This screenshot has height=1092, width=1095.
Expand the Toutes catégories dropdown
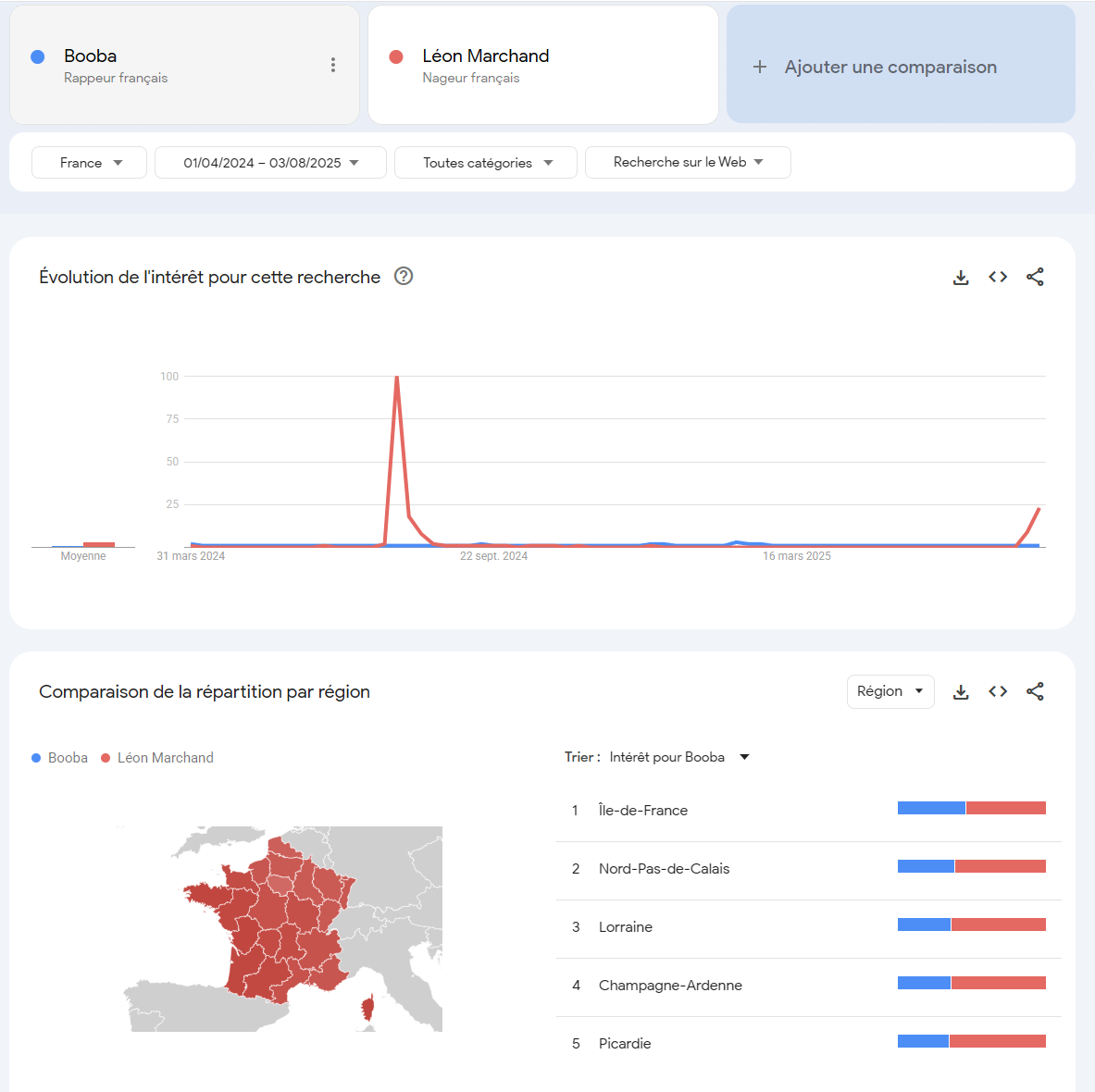tap(485, 163)
